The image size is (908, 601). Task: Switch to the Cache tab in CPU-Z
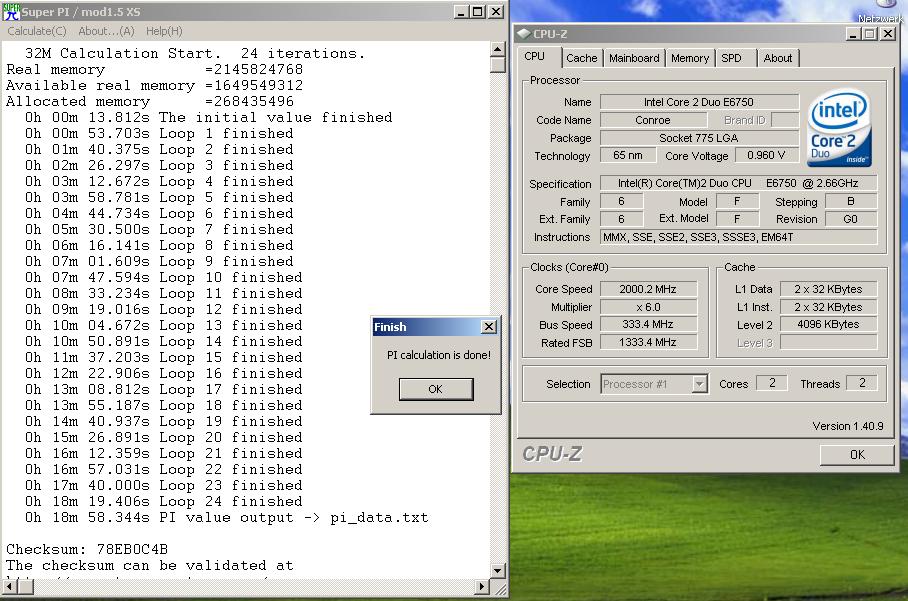tap(581, 58)
